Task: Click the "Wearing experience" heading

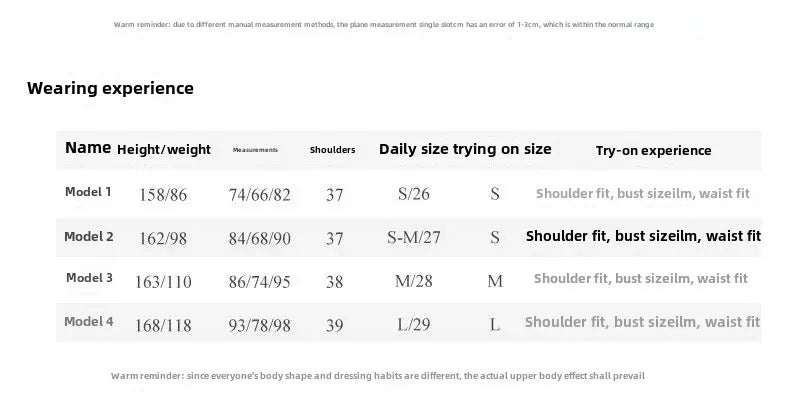Action: coord(110,88)
